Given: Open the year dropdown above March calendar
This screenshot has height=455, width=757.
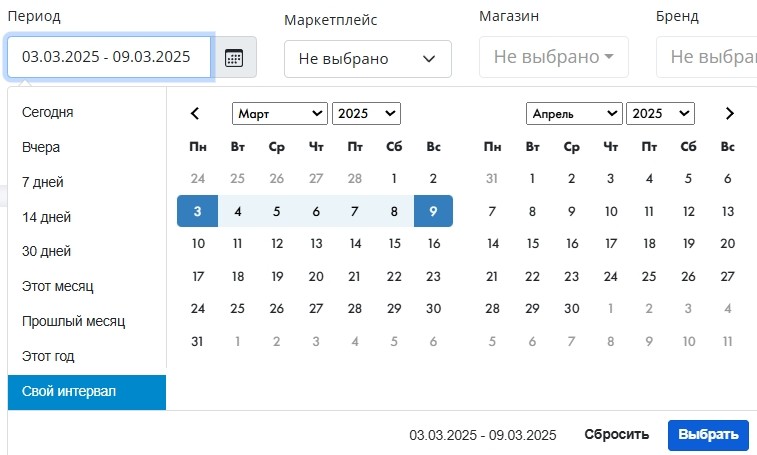Looking at the screenshot, I should (366, 114).
